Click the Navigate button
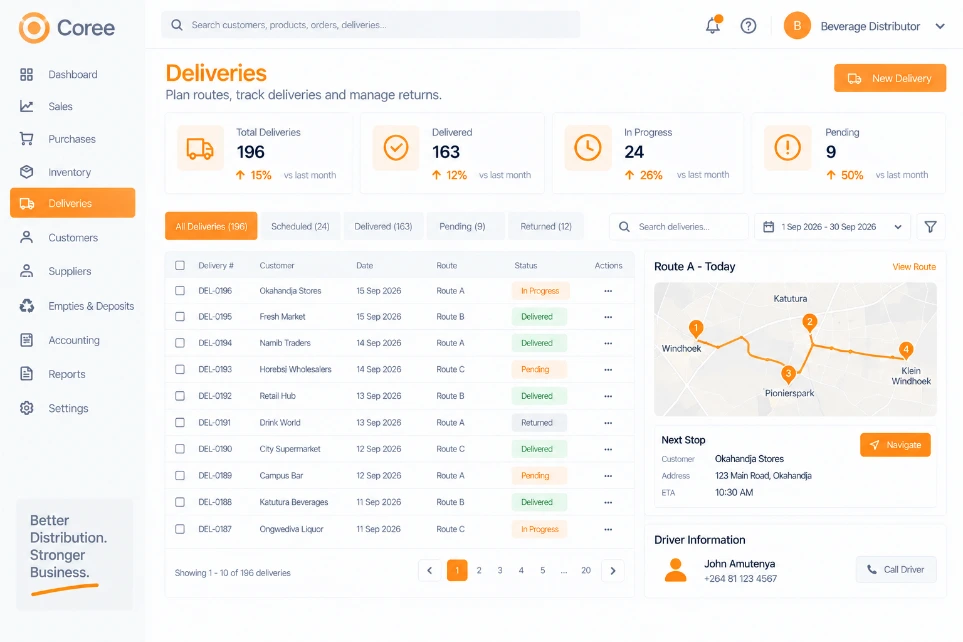This screenshot has width=963, height=642. click(x=895, y=445)
